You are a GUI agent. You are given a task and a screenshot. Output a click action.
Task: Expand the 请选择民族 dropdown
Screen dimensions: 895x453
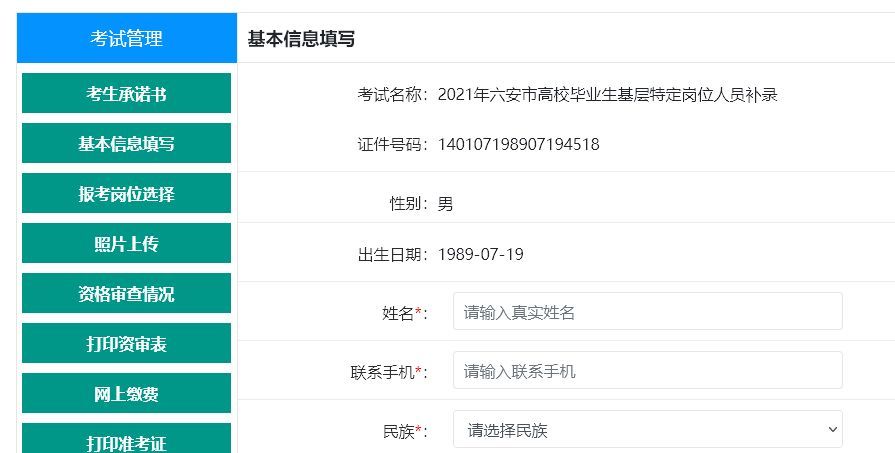click(647, 430)
